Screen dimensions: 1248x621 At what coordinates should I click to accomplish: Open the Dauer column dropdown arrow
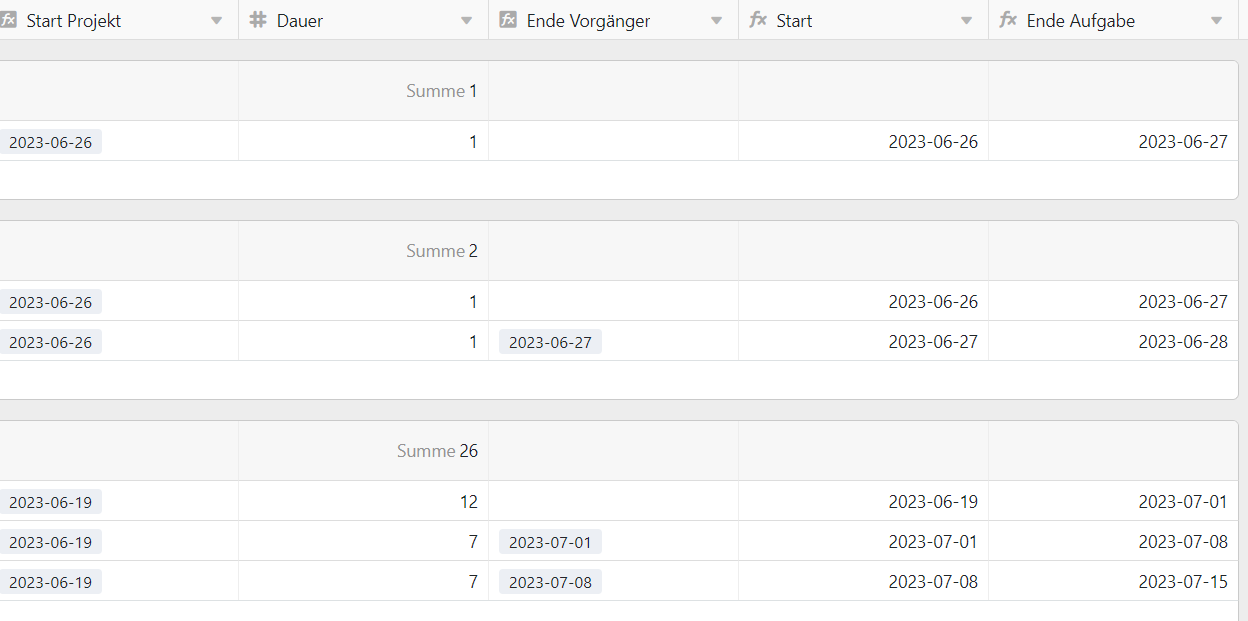tap(467, 21)
